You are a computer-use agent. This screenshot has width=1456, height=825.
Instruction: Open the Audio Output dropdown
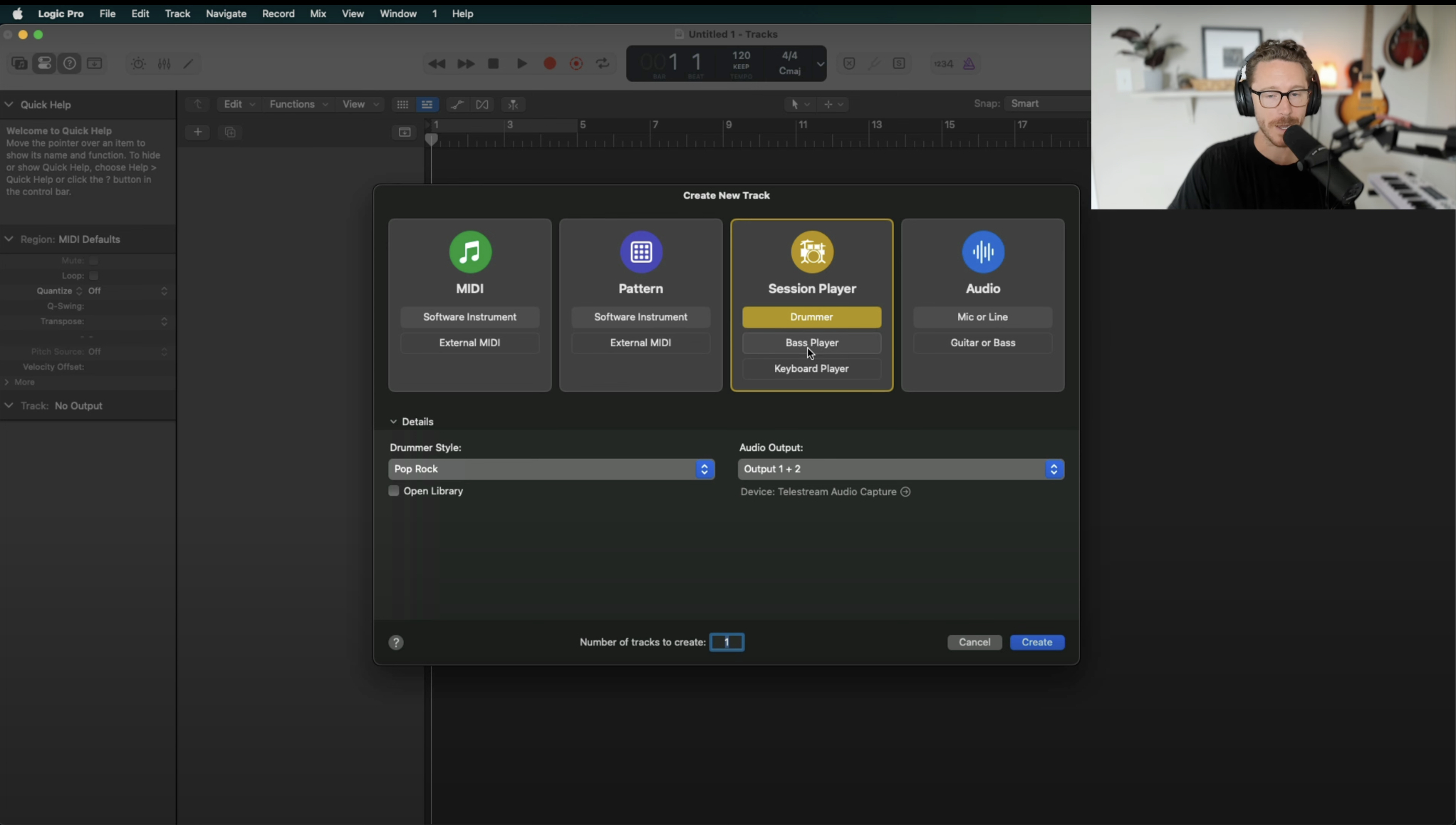(x=901, y=469)
